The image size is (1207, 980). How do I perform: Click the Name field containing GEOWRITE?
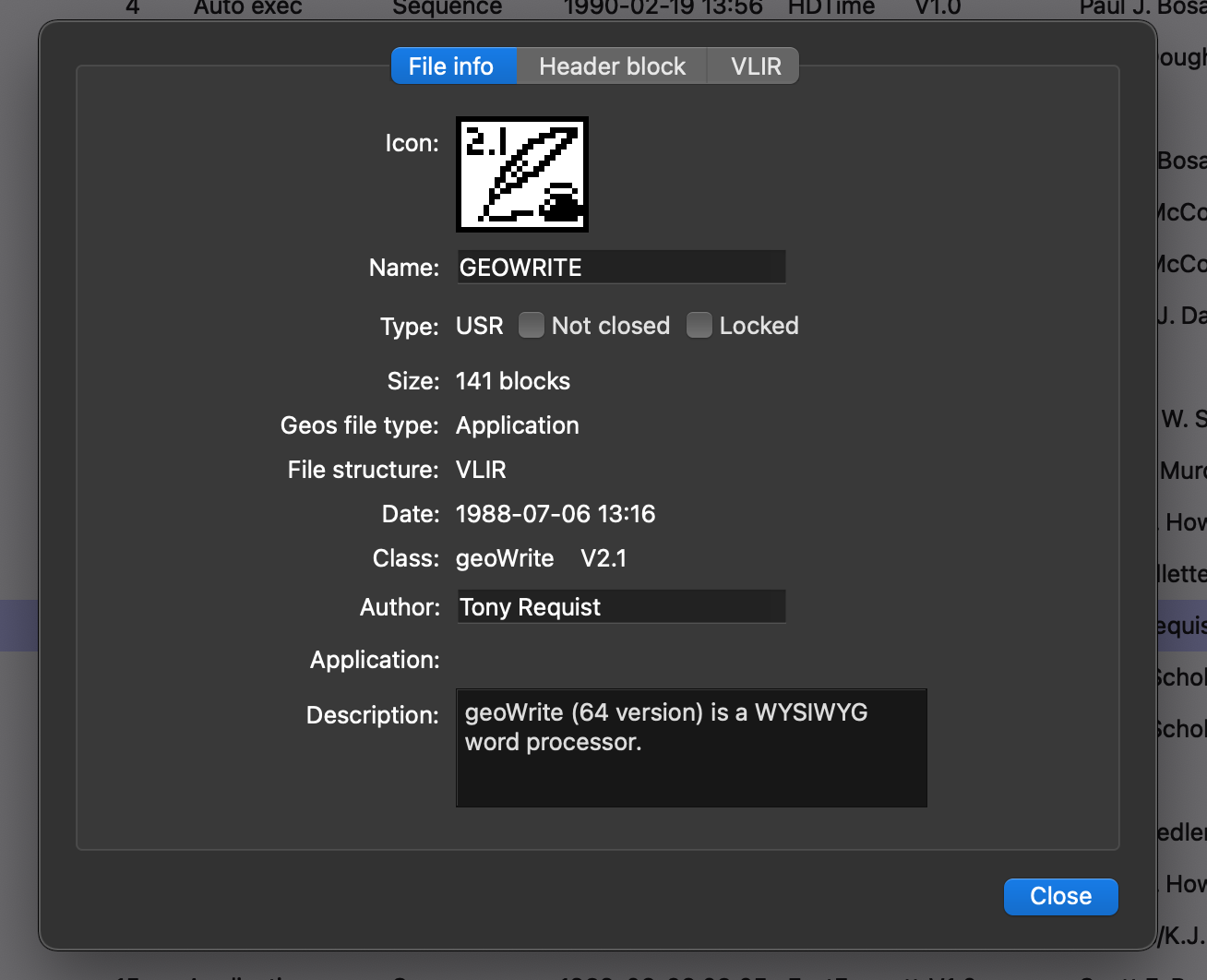(x=621, y=268)
